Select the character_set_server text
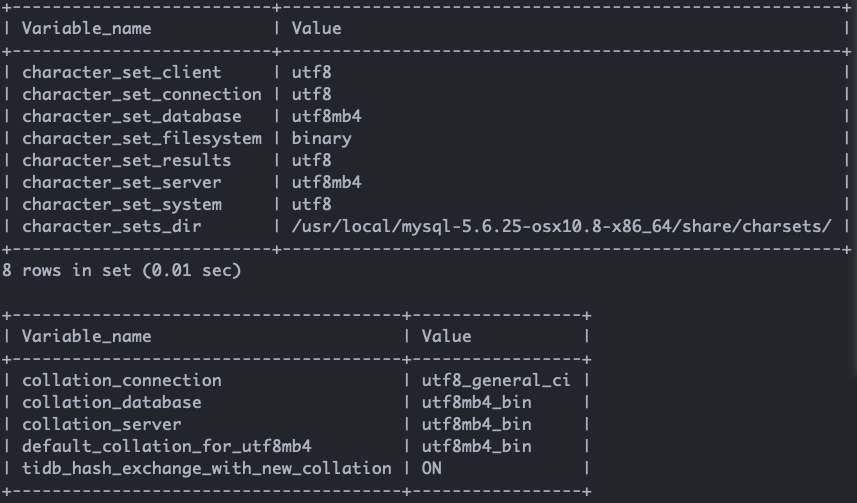The width and height of the screenshot is (857, 503). (x=122, y=182)
